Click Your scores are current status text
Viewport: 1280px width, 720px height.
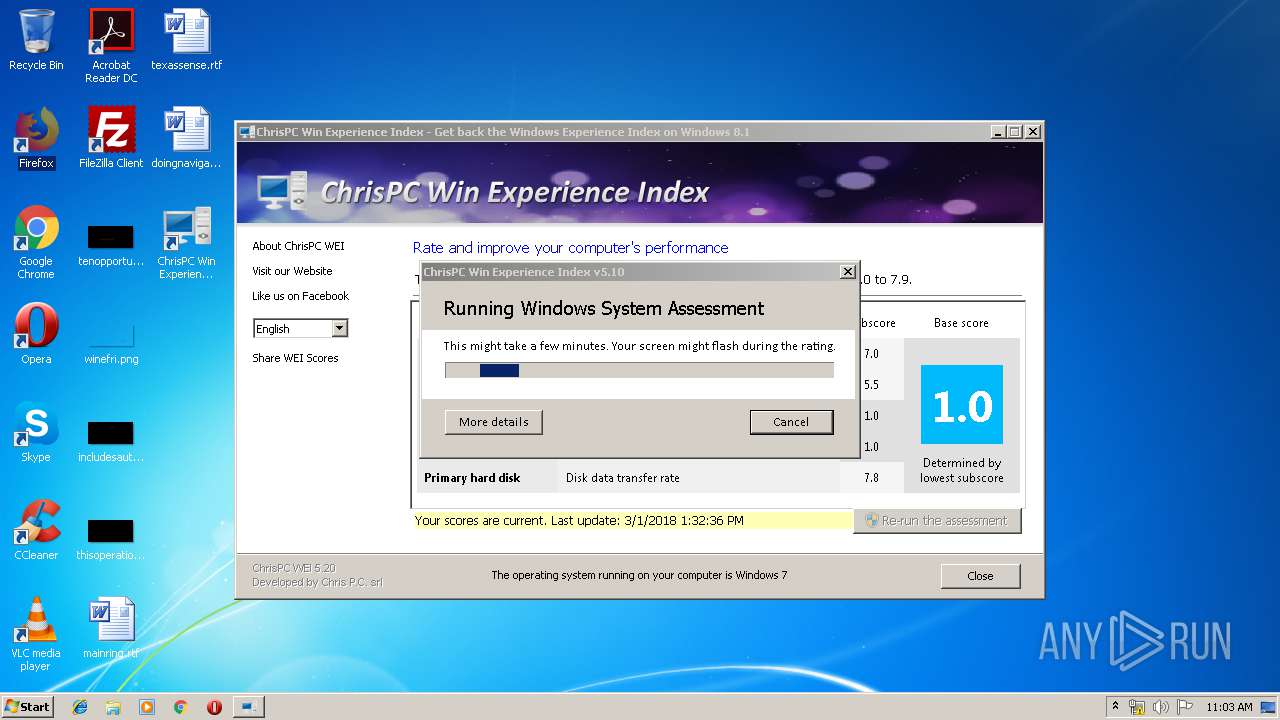[x=579, y=521]
